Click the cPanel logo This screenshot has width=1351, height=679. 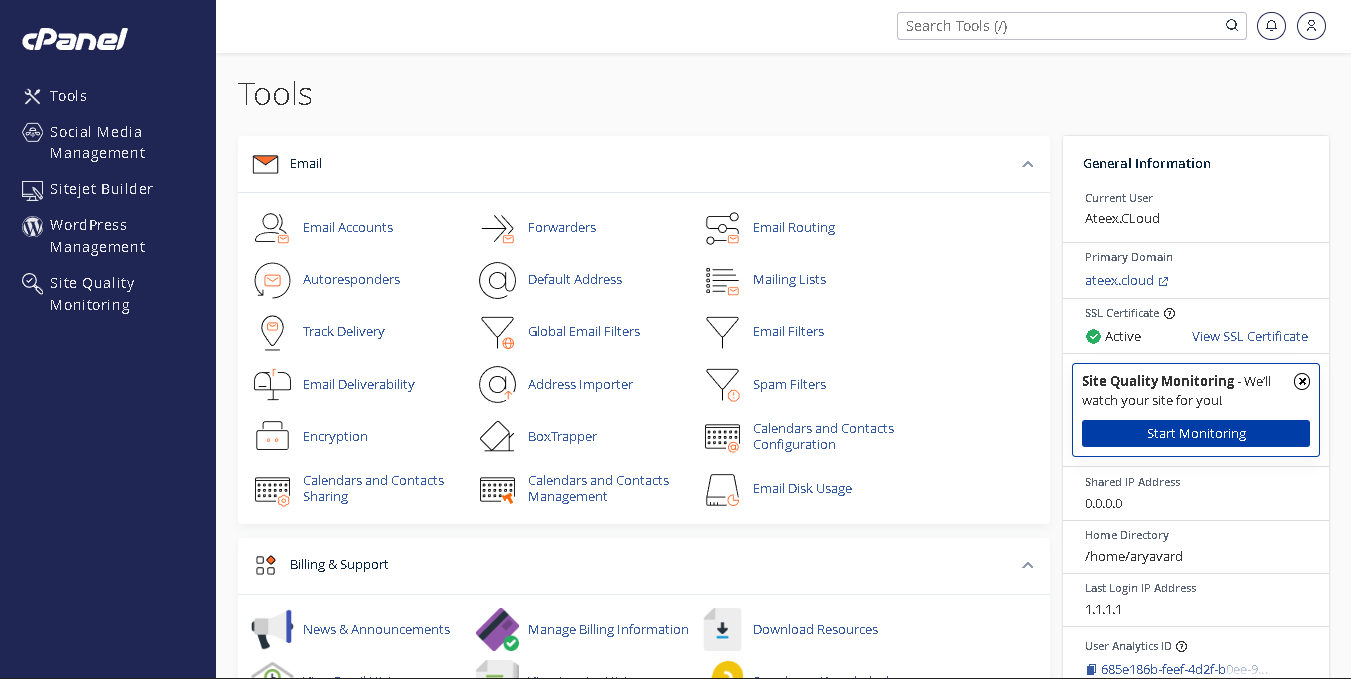[75, 39]
